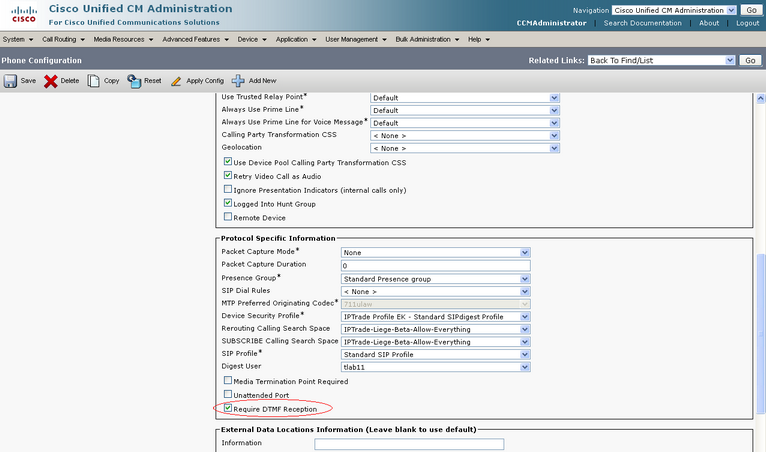Click the scrollbar up arrow
This screenshot has height=452, width=766.
click(761, 99)
